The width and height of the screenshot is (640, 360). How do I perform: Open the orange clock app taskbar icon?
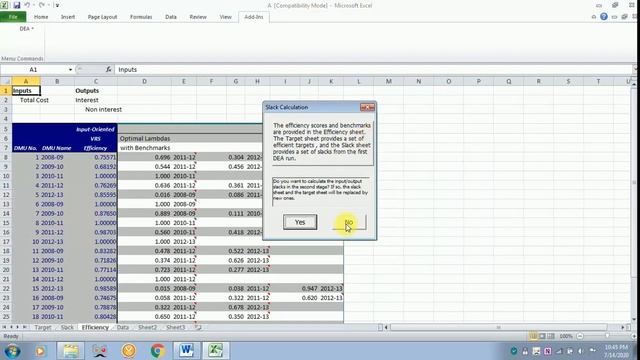[x=129, y=351]
